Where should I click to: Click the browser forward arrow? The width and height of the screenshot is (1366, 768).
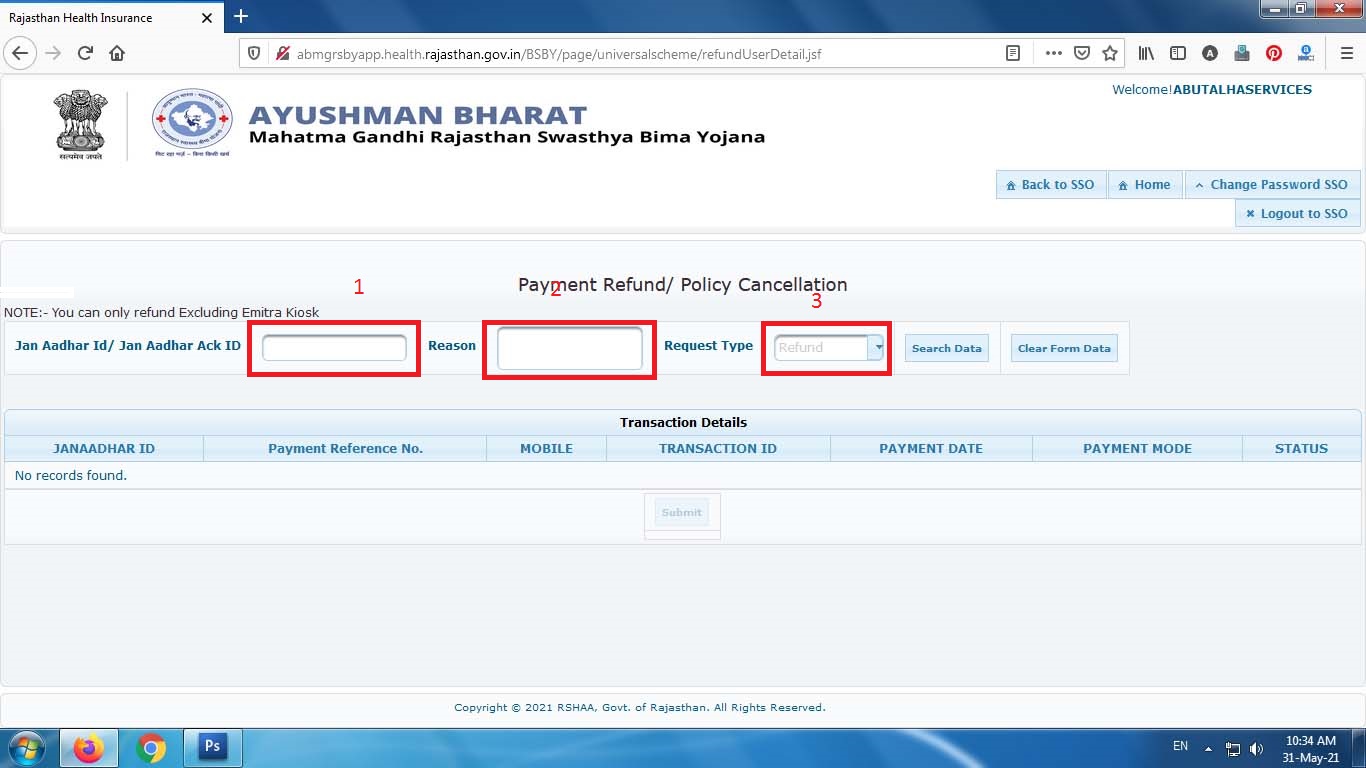coord(53,53)
